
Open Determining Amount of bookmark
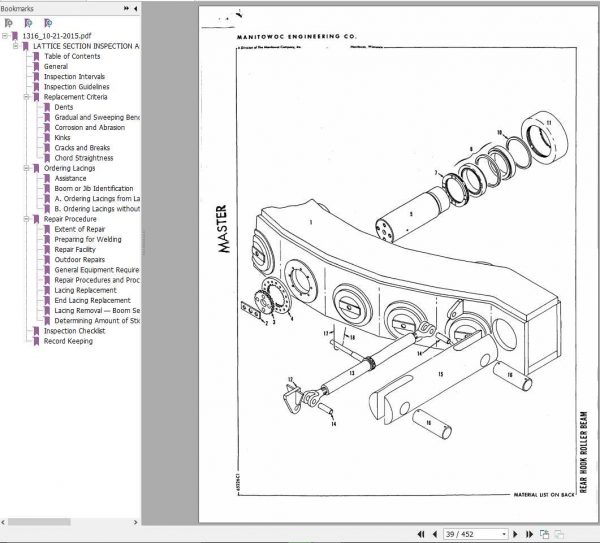point(97,321)
